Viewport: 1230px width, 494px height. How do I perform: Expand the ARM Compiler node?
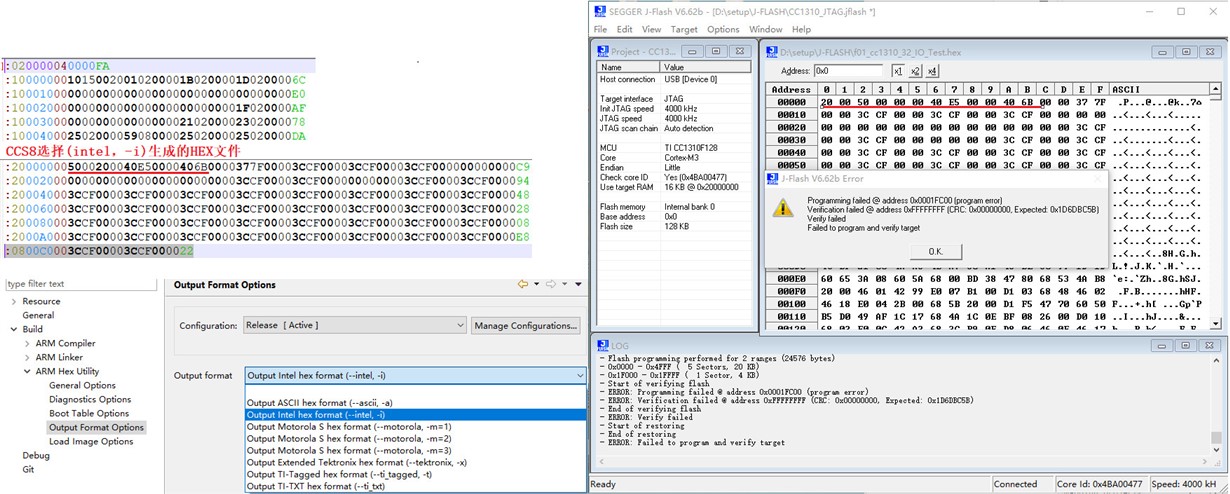pyautogui.click(x=27, y=343)
